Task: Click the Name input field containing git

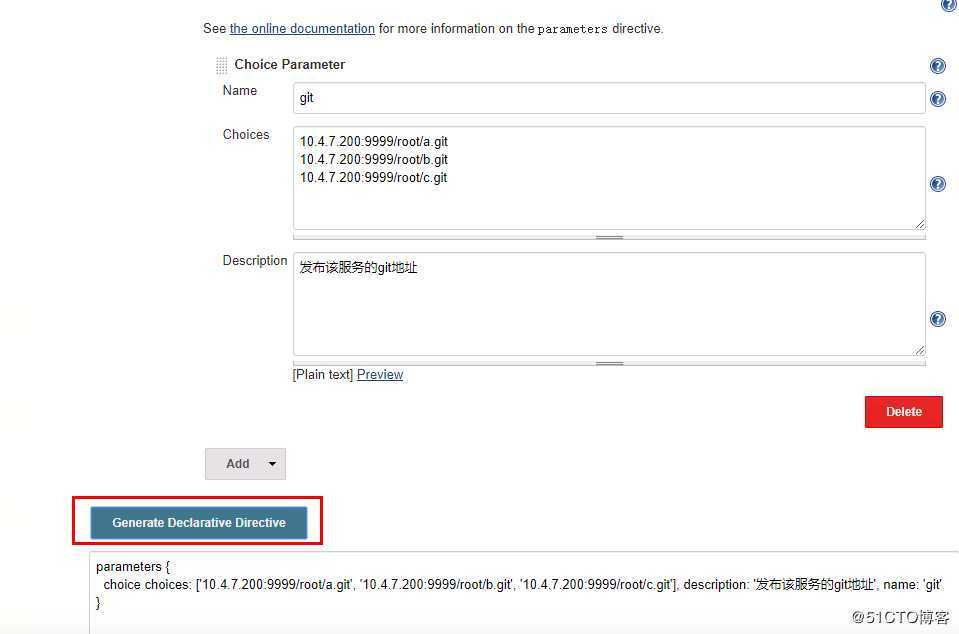Action: 609,98
